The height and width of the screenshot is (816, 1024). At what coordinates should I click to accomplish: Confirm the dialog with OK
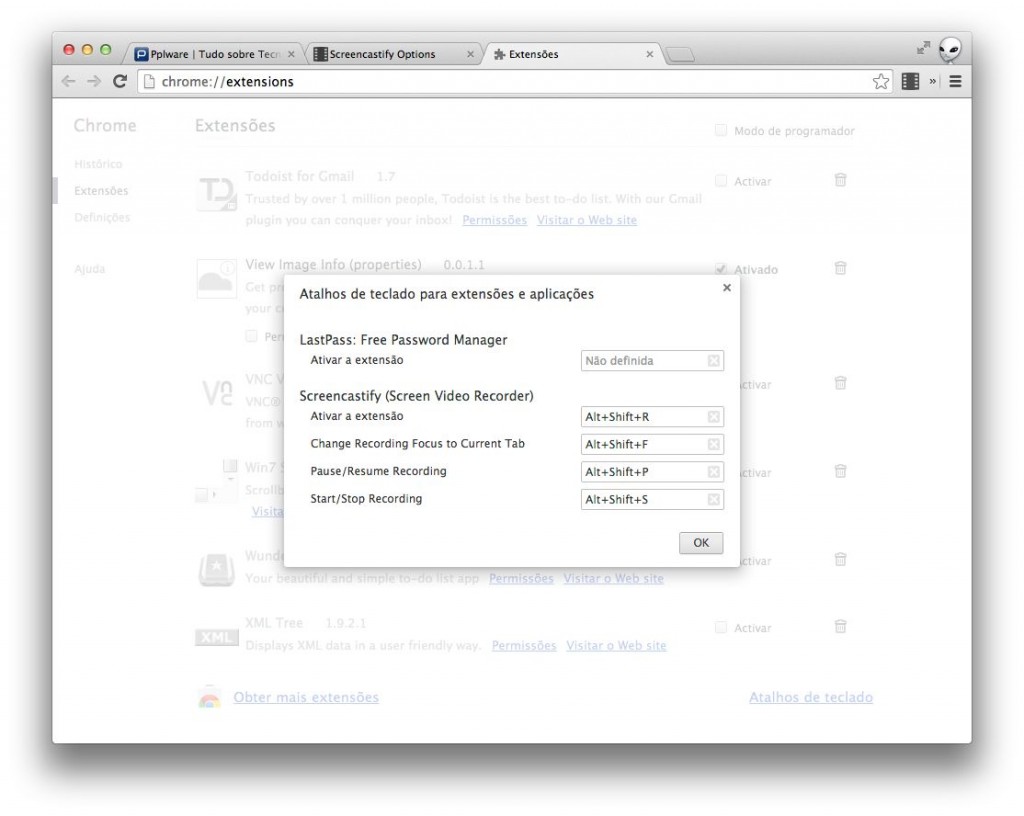[x=701, y=542]
